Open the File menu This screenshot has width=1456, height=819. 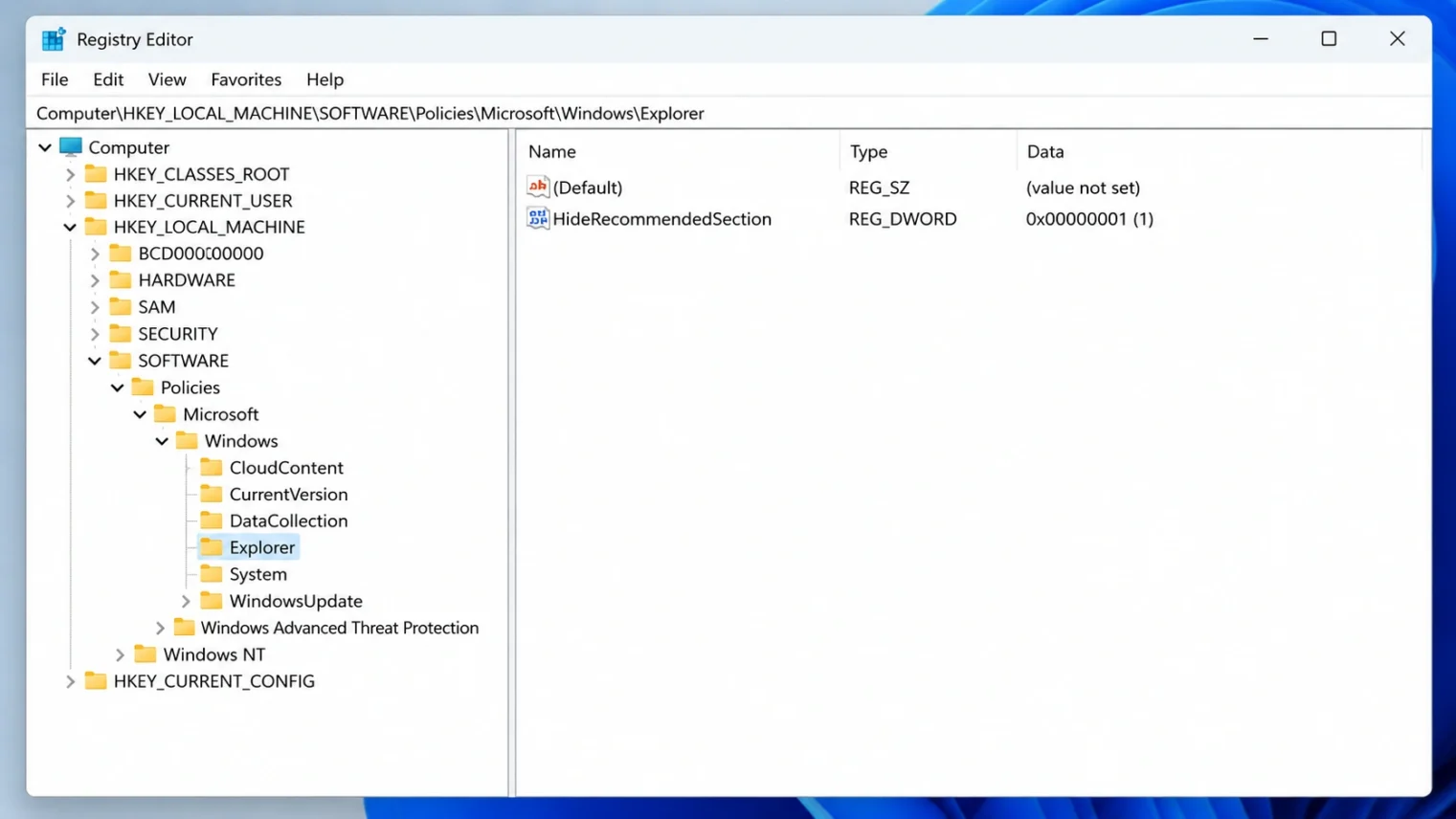point(55,79)
